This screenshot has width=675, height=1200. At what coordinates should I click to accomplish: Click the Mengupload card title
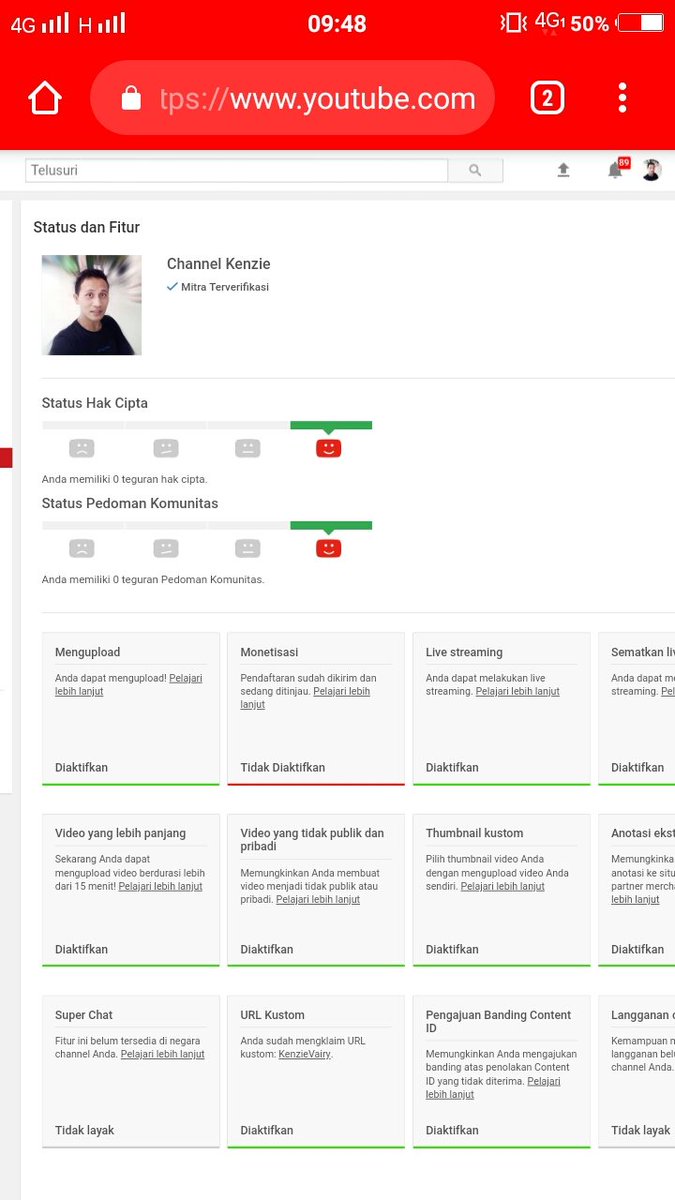(87, 653)
